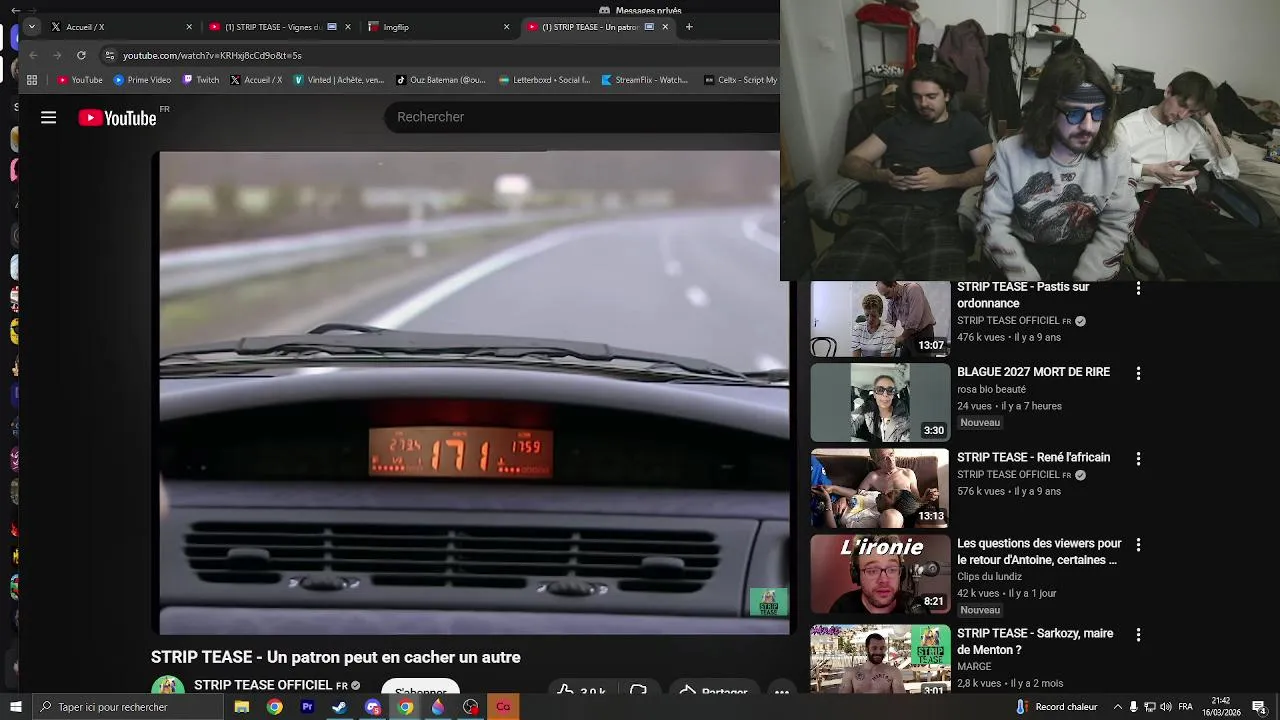The image size is (1280, 720).
Task: Close the Accueil / X tab
Action: point(189,27)
